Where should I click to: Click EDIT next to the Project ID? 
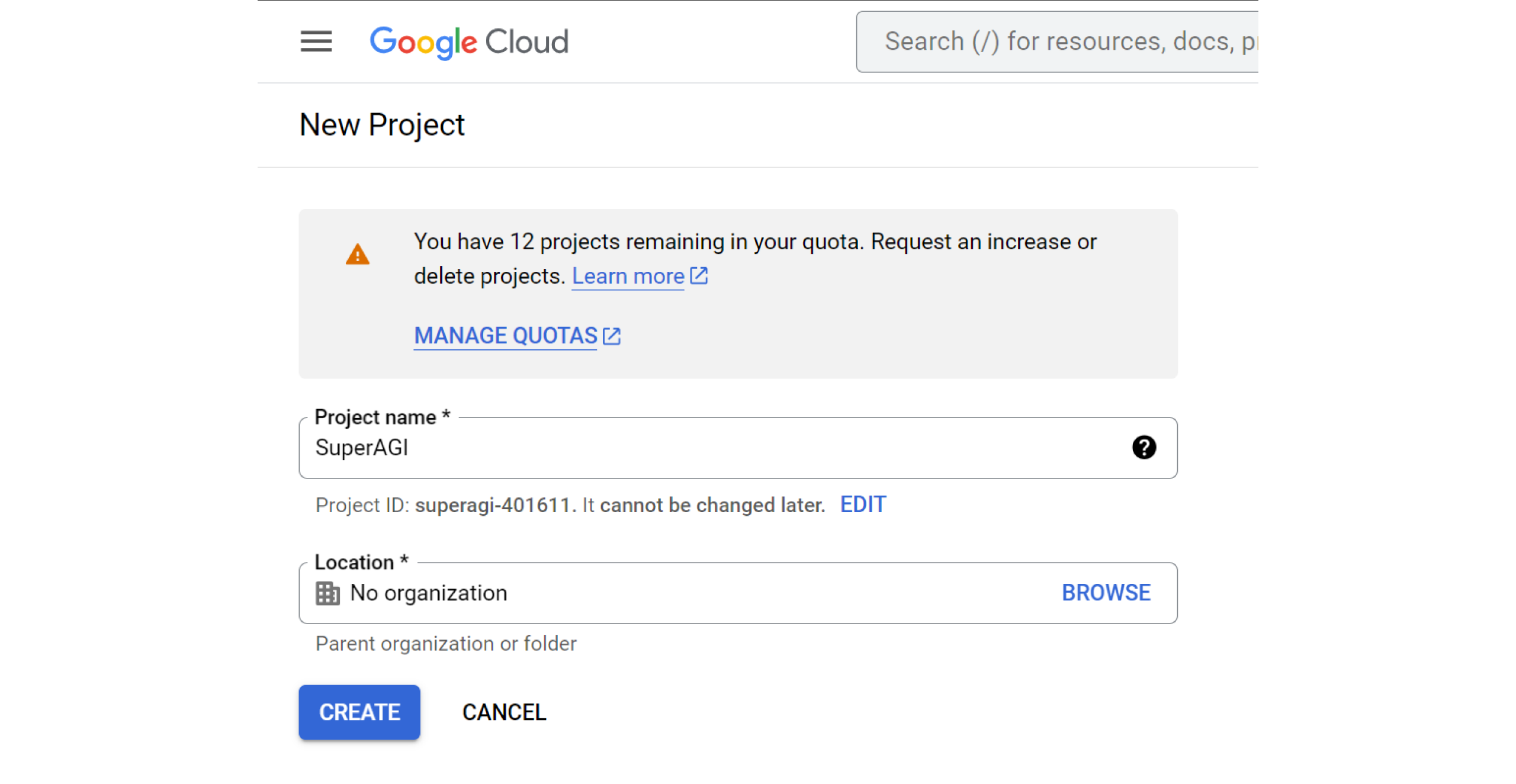coord(862,505)
